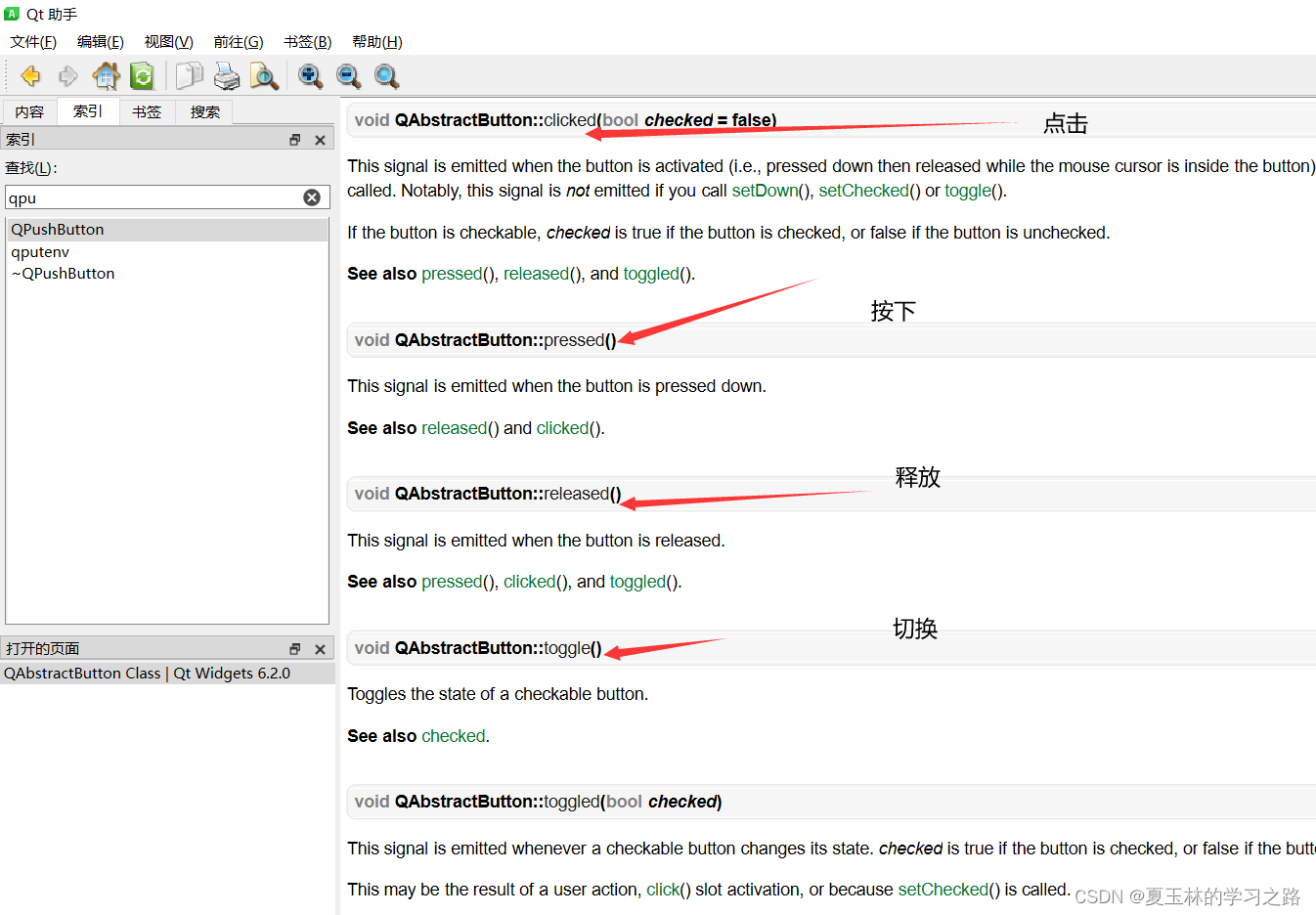Click the Print printer icon
The height and width of the screenshot is (915, 1316).
point(227,76)
